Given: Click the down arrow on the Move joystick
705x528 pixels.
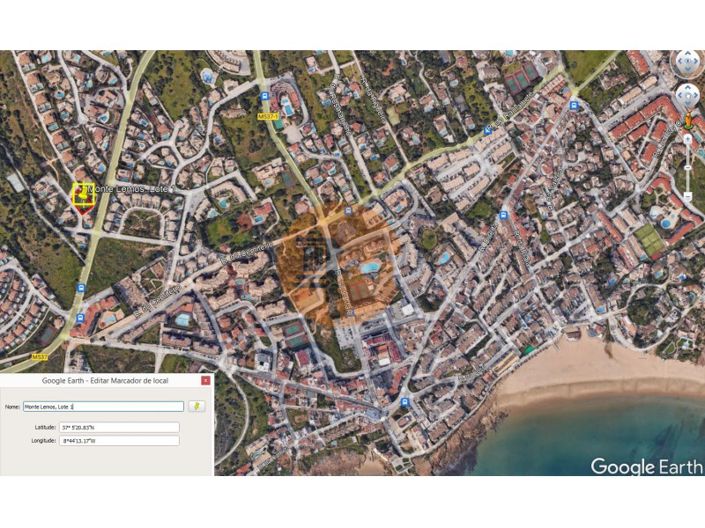Looking at the screenshot, I should point(687,106).
